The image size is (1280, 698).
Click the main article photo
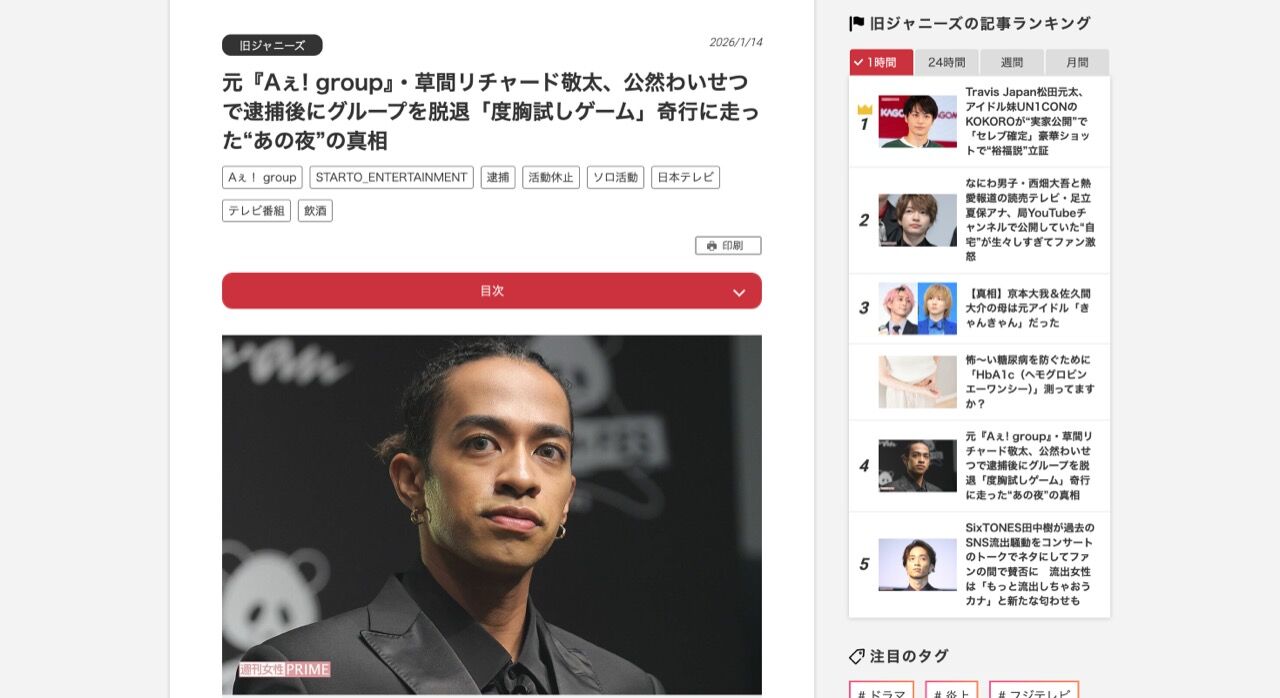[x=492, y=515]
